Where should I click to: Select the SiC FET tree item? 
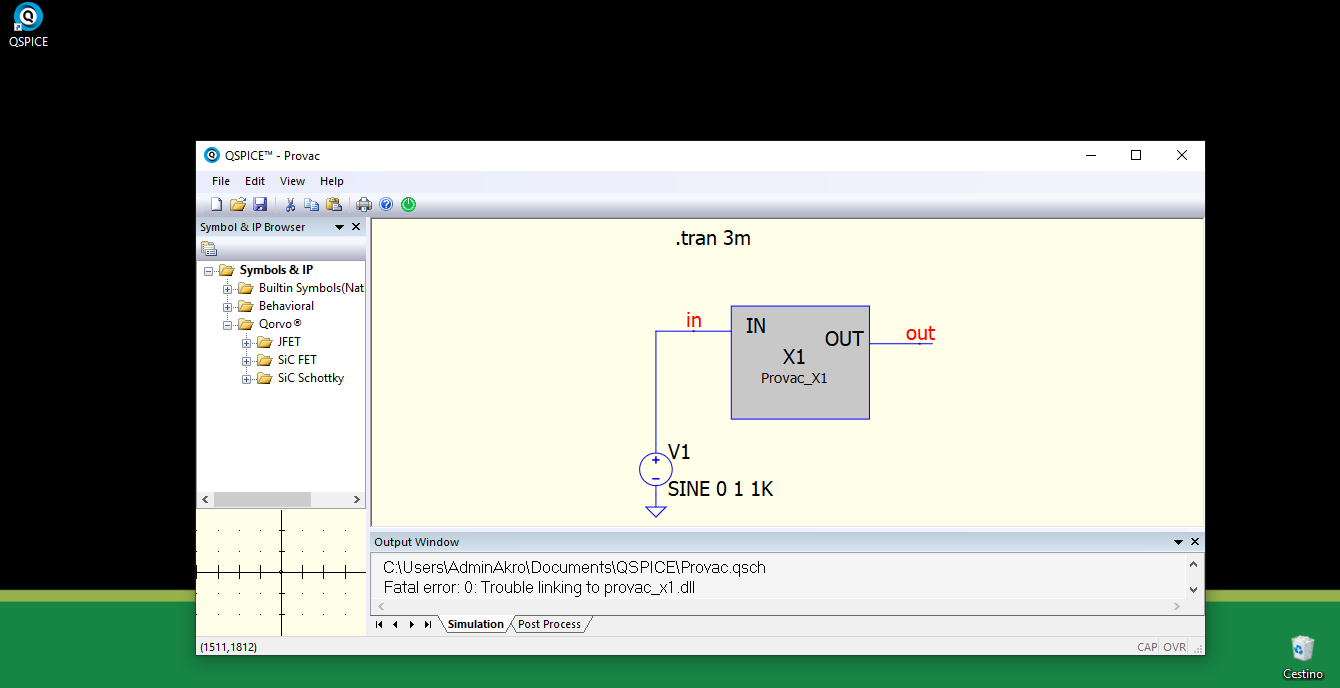click(x=297, y=360)
